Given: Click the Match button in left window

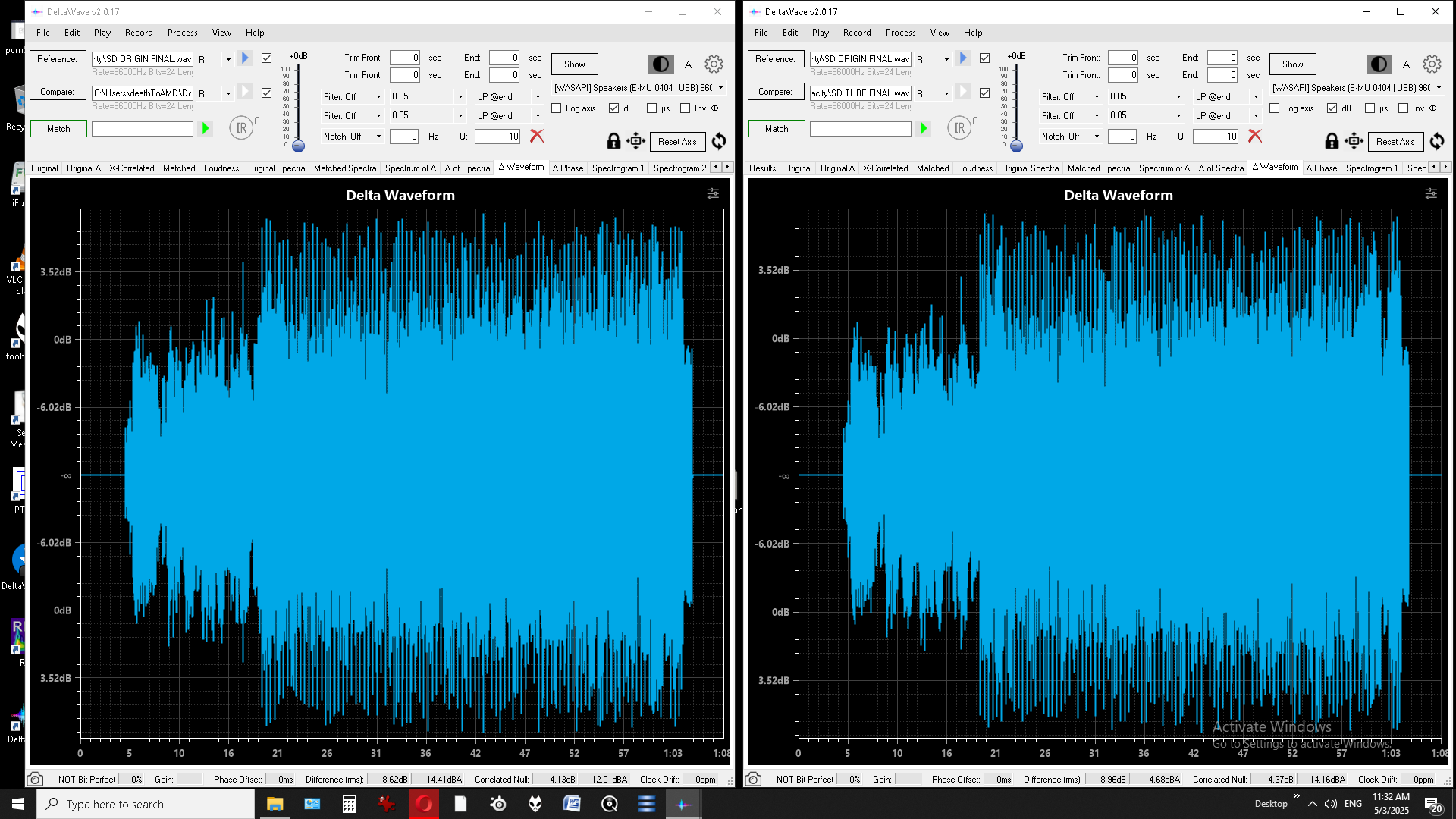Looking at the screenshot, I should pyautogui.click(x=58, y=129).
